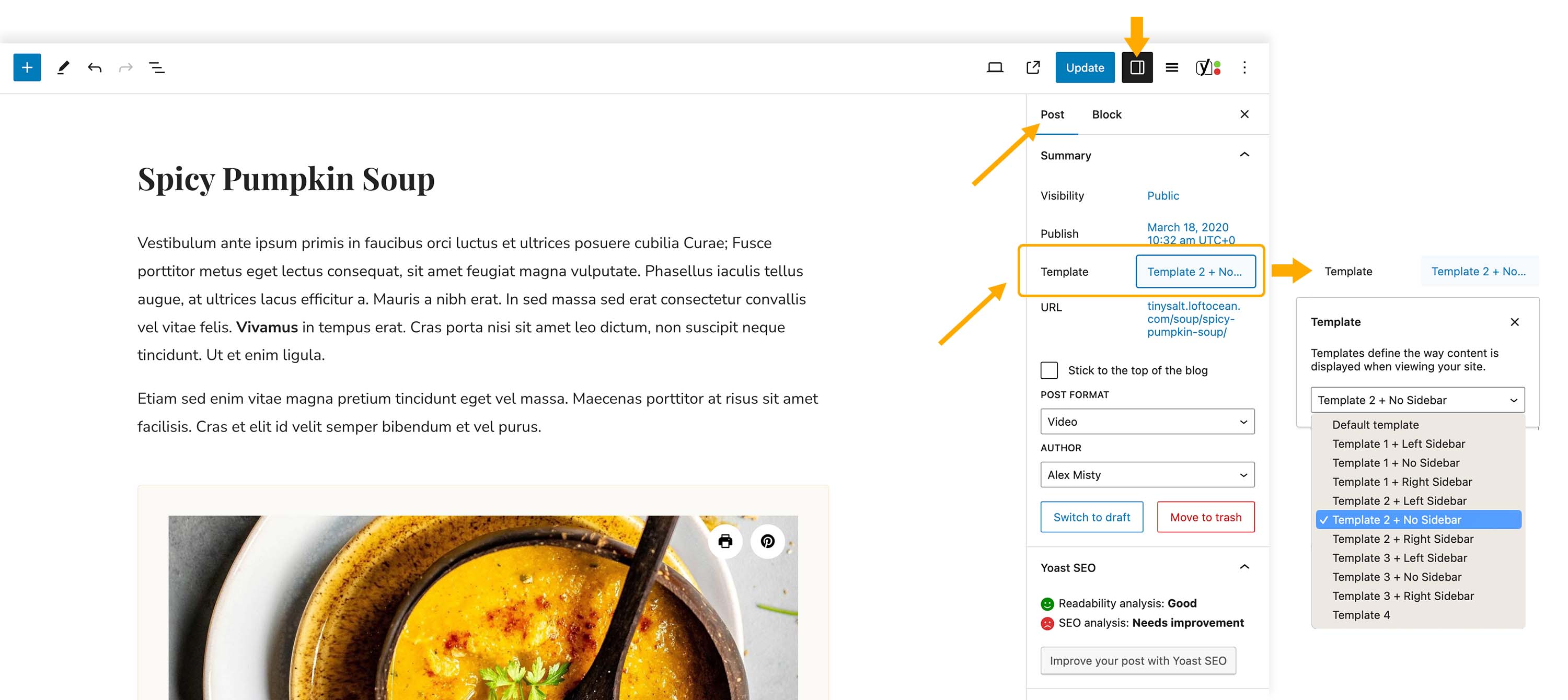Collapse the Summary panel
The height and width of the screenshot is (700, 1568).
click(1244, 155)
